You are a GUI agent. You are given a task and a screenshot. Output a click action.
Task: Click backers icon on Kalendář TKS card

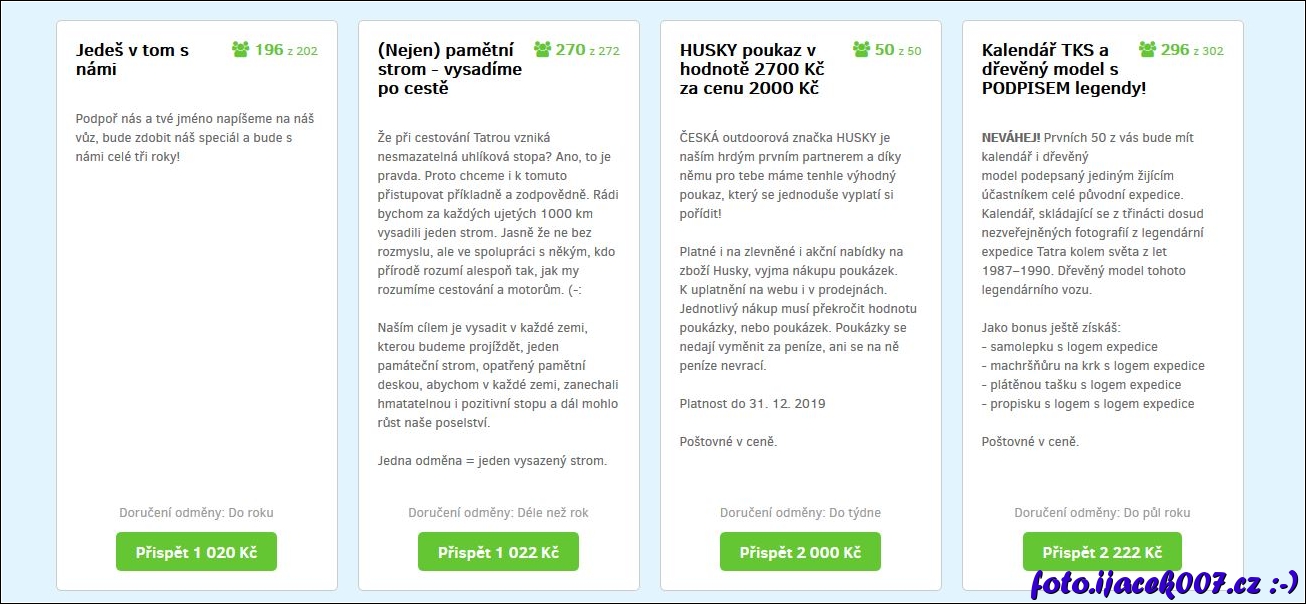click(x=1148, y=49)
